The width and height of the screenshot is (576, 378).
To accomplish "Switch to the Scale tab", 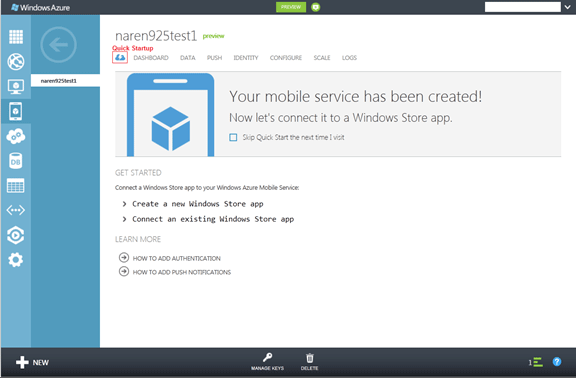I will coord(322,58).
